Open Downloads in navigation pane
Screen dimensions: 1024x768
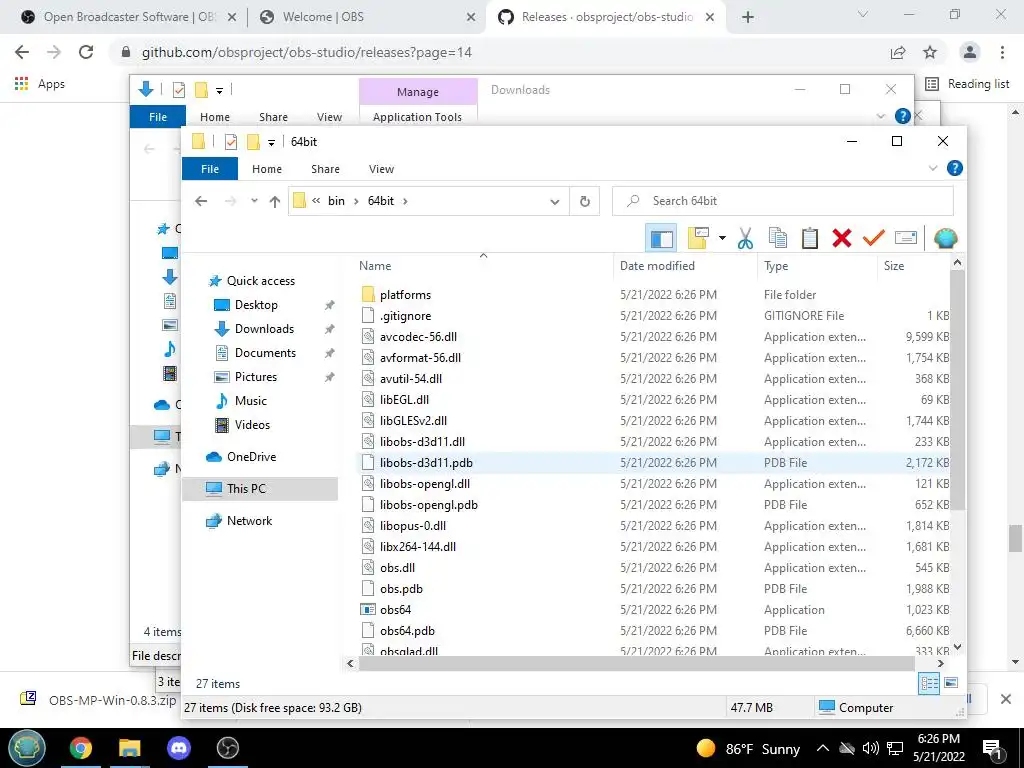click(264, 329)
